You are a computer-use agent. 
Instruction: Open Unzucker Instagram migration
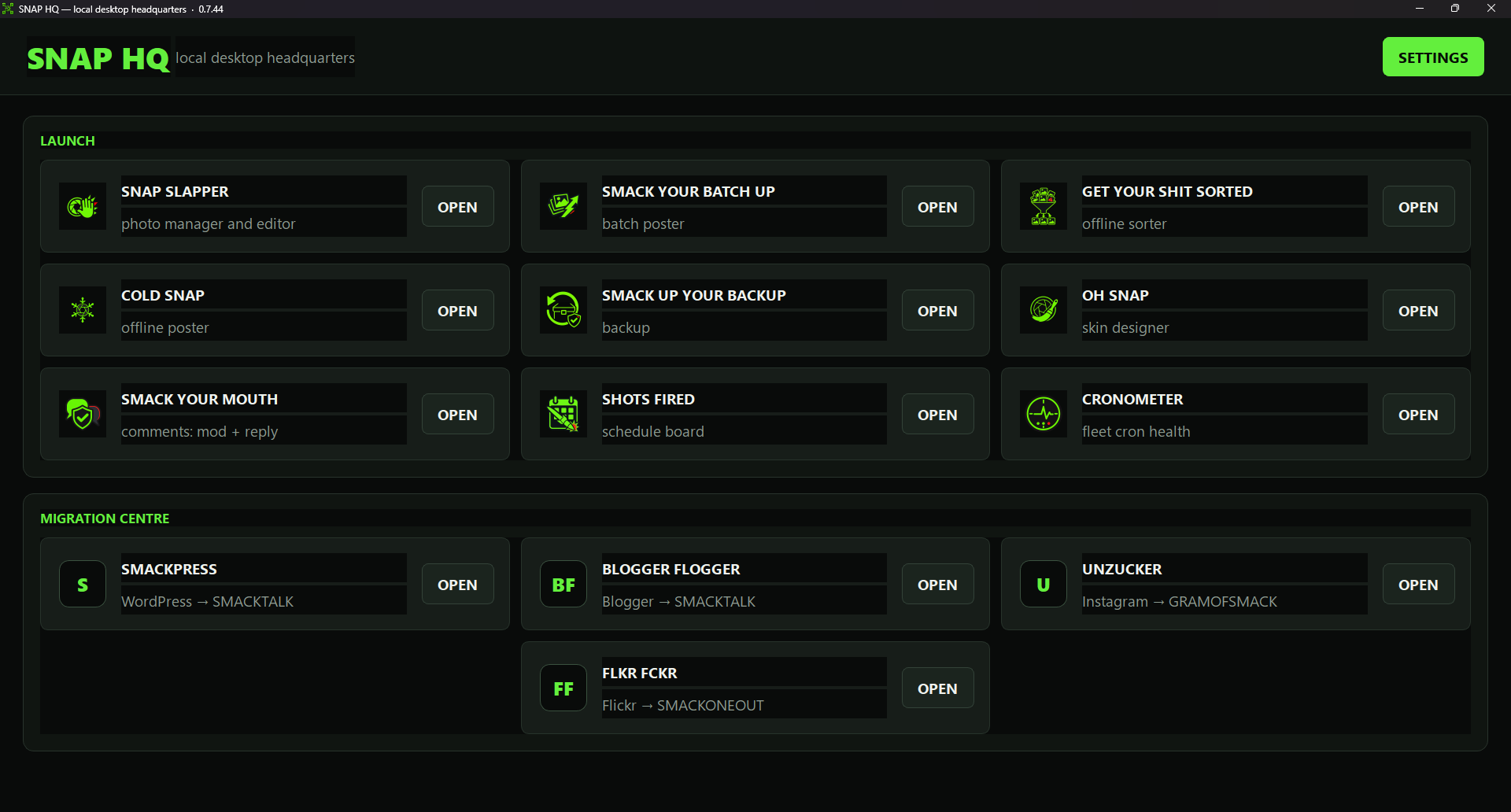coord(1418,584)
